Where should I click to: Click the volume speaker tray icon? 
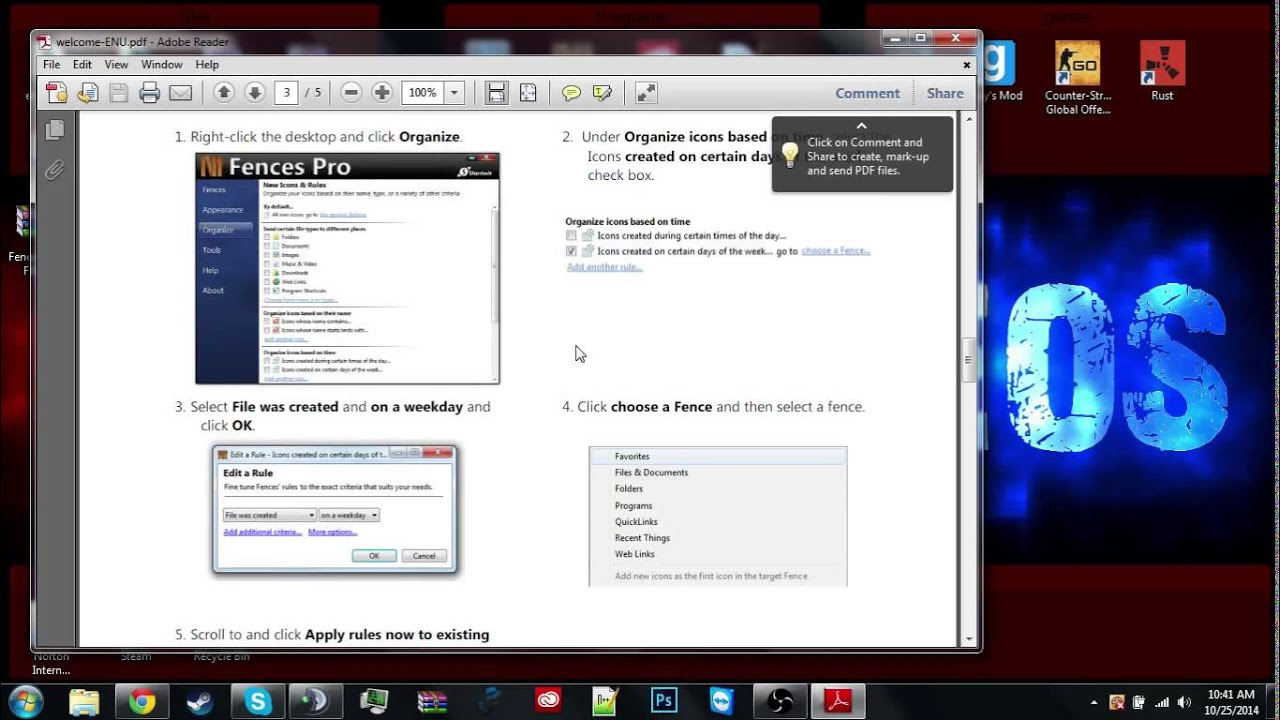click(x=1185, y=702)
